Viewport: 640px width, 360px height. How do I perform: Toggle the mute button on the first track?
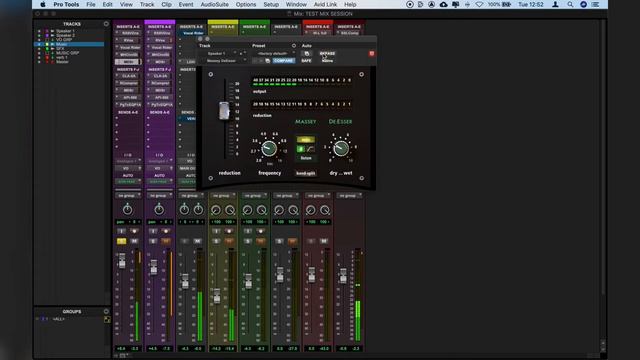click(x=134, y=241)
